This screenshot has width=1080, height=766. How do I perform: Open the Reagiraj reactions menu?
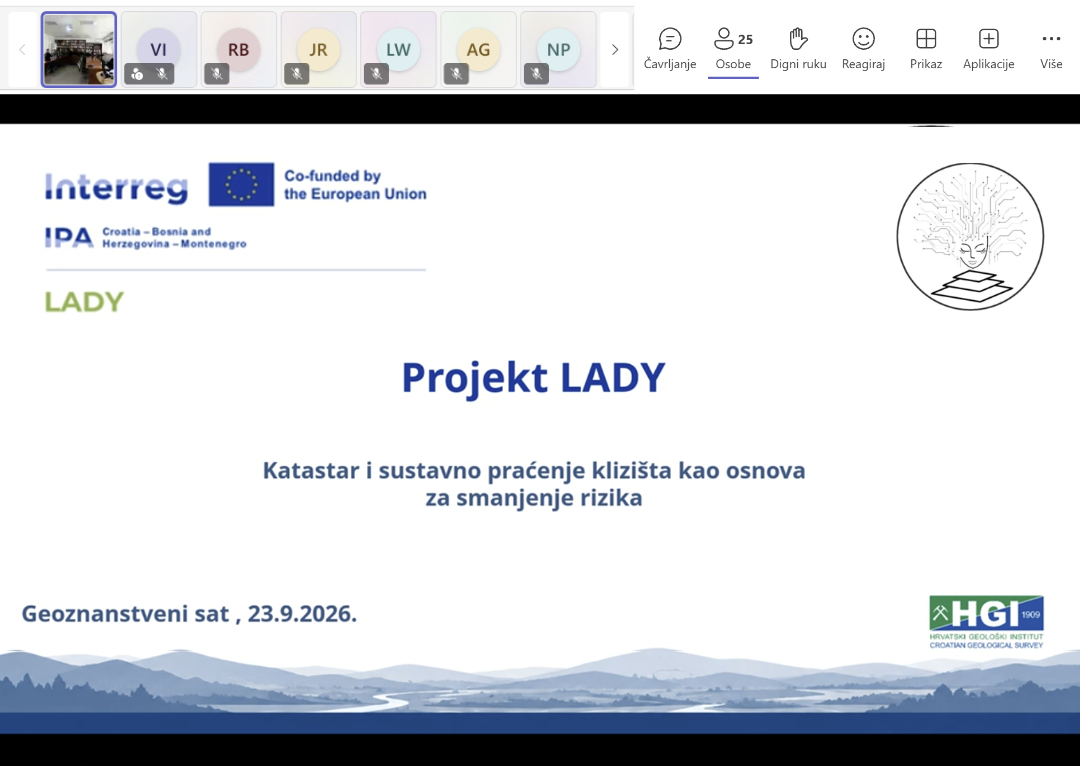coord(863,49)
